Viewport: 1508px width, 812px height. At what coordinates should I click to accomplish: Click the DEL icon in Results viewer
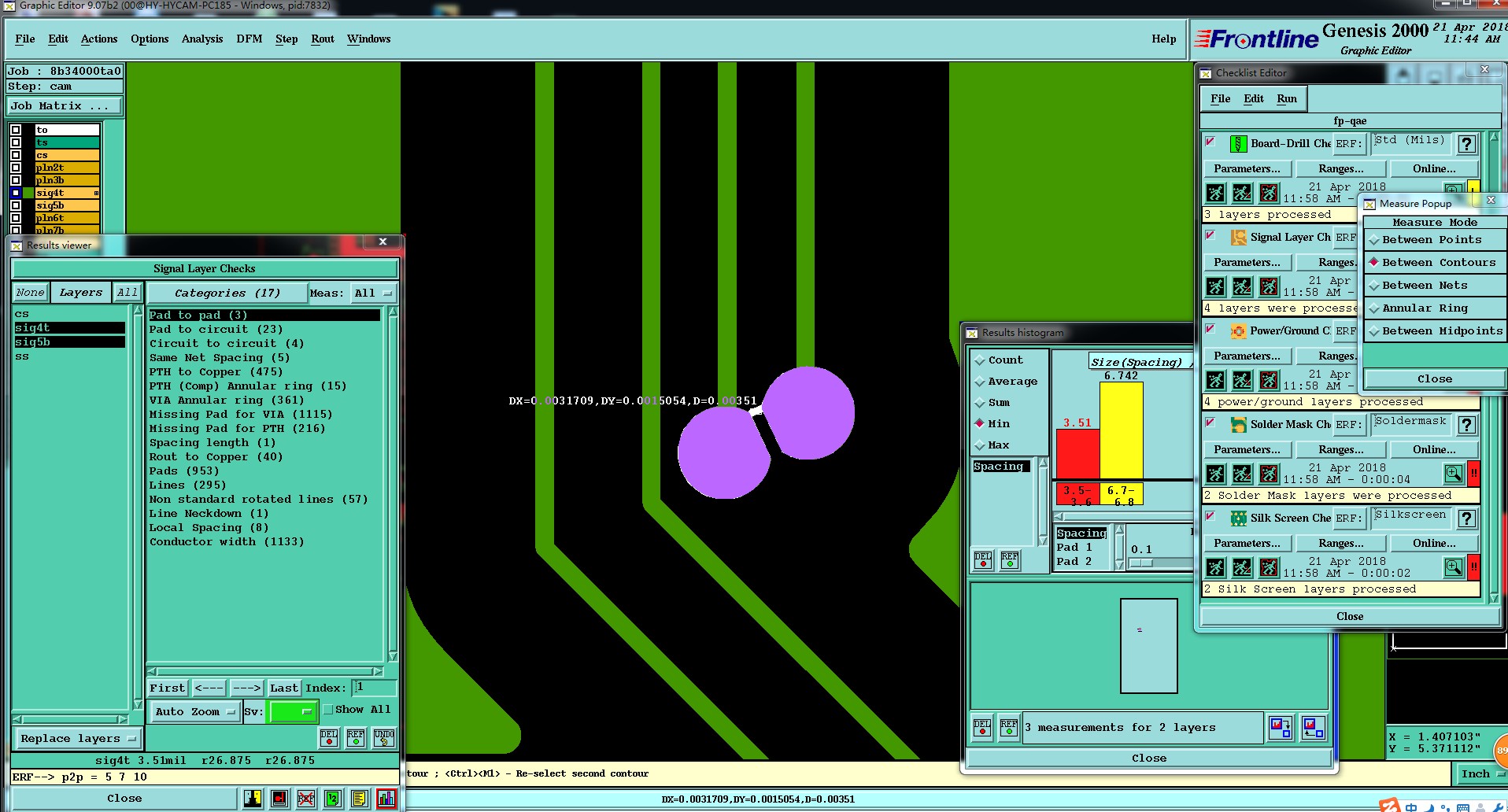pos(329,737)
